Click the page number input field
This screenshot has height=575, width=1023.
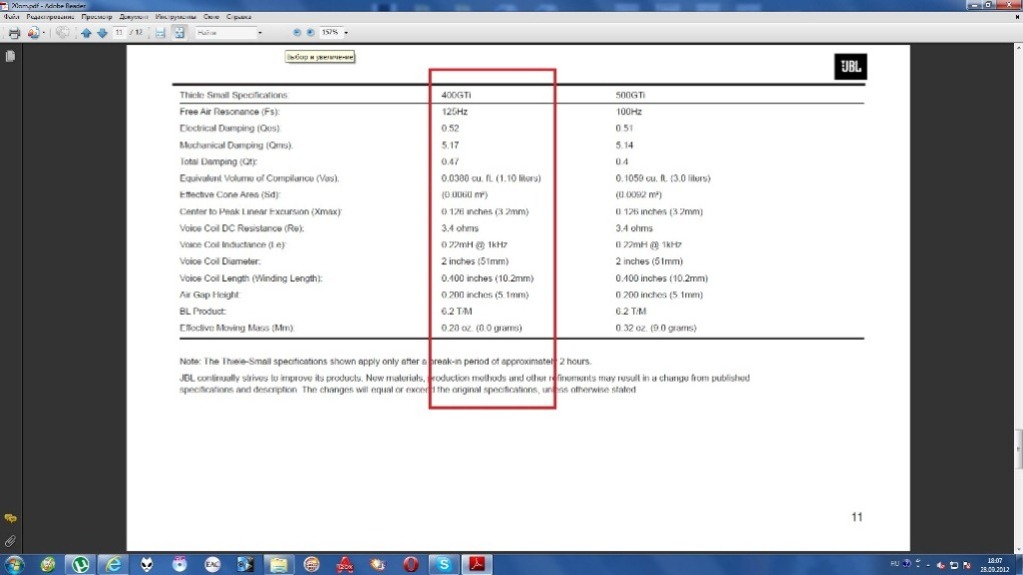(120, 33)
